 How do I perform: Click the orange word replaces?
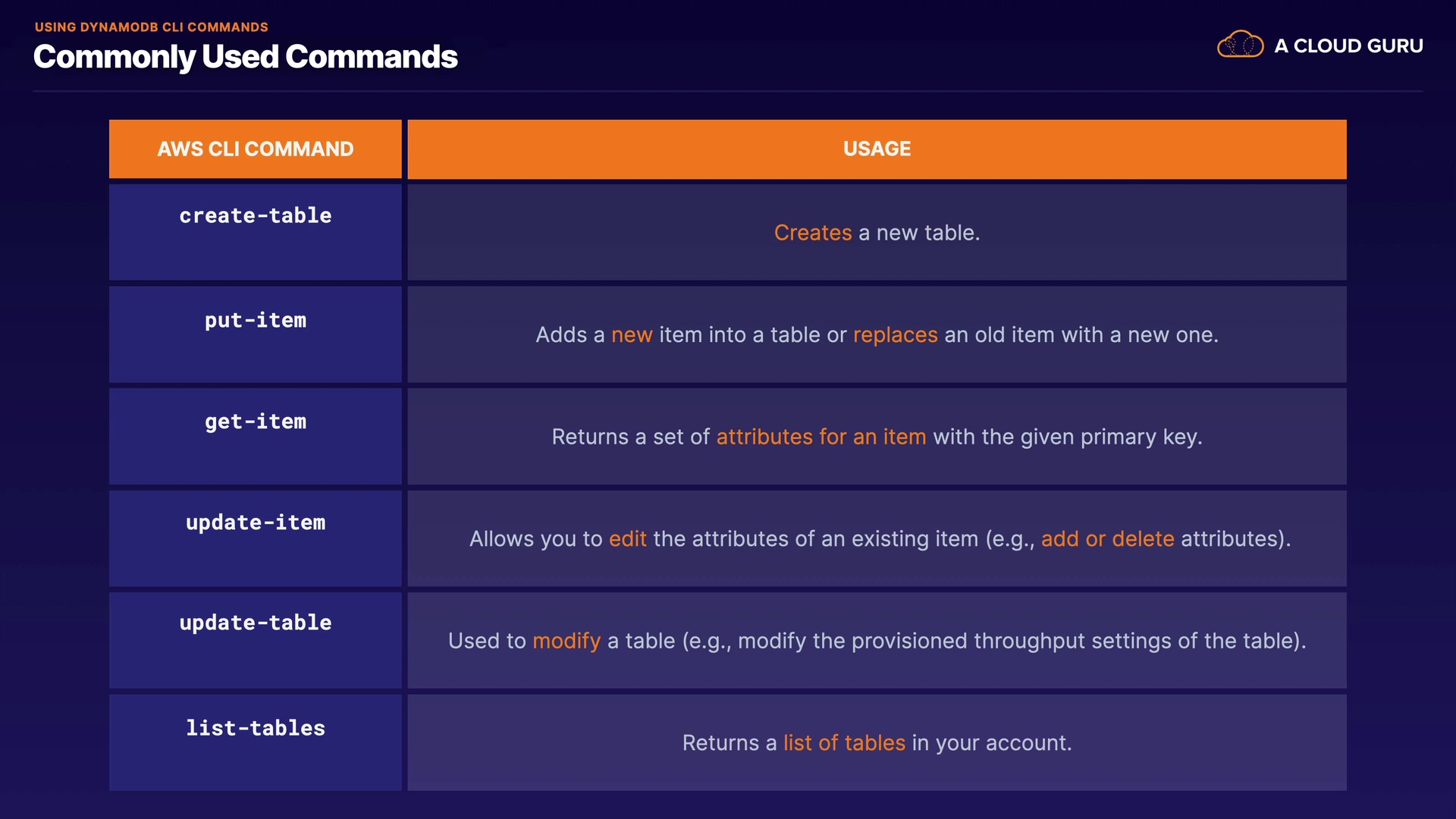pyautogui.click(x=895, y=335)
